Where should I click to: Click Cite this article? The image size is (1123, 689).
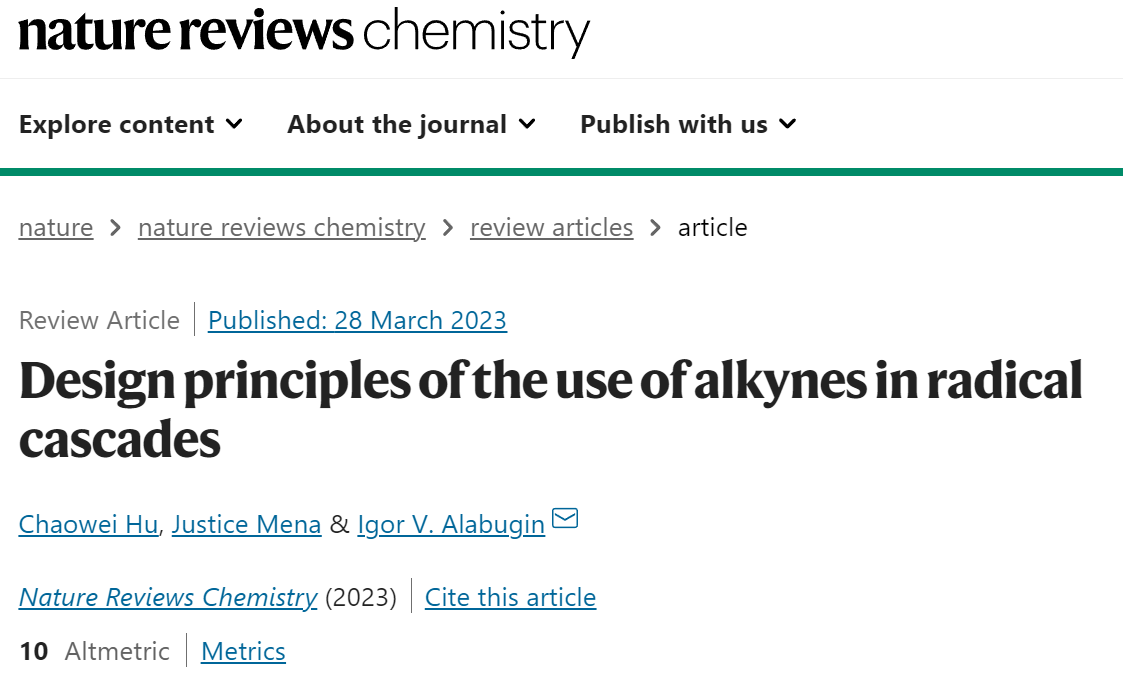click(x=511, y=597)
